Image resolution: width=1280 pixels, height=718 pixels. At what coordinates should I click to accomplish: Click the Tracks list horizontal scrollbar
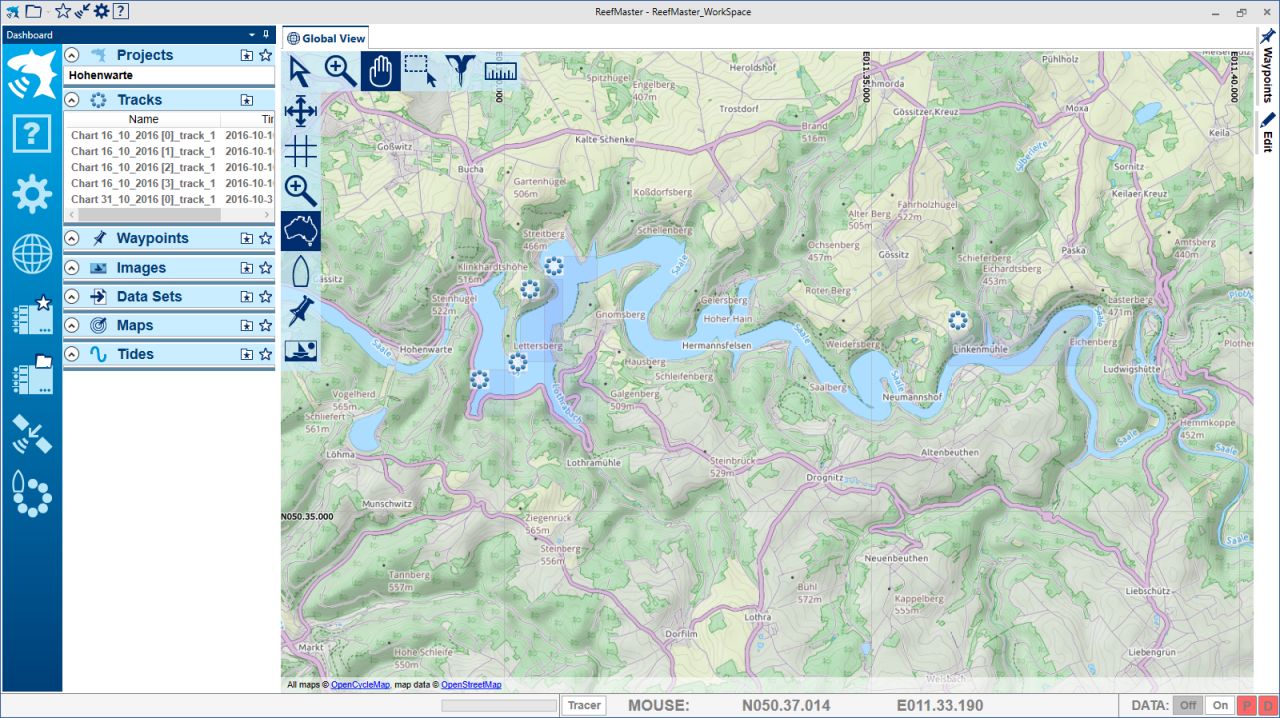pos(150,215)
